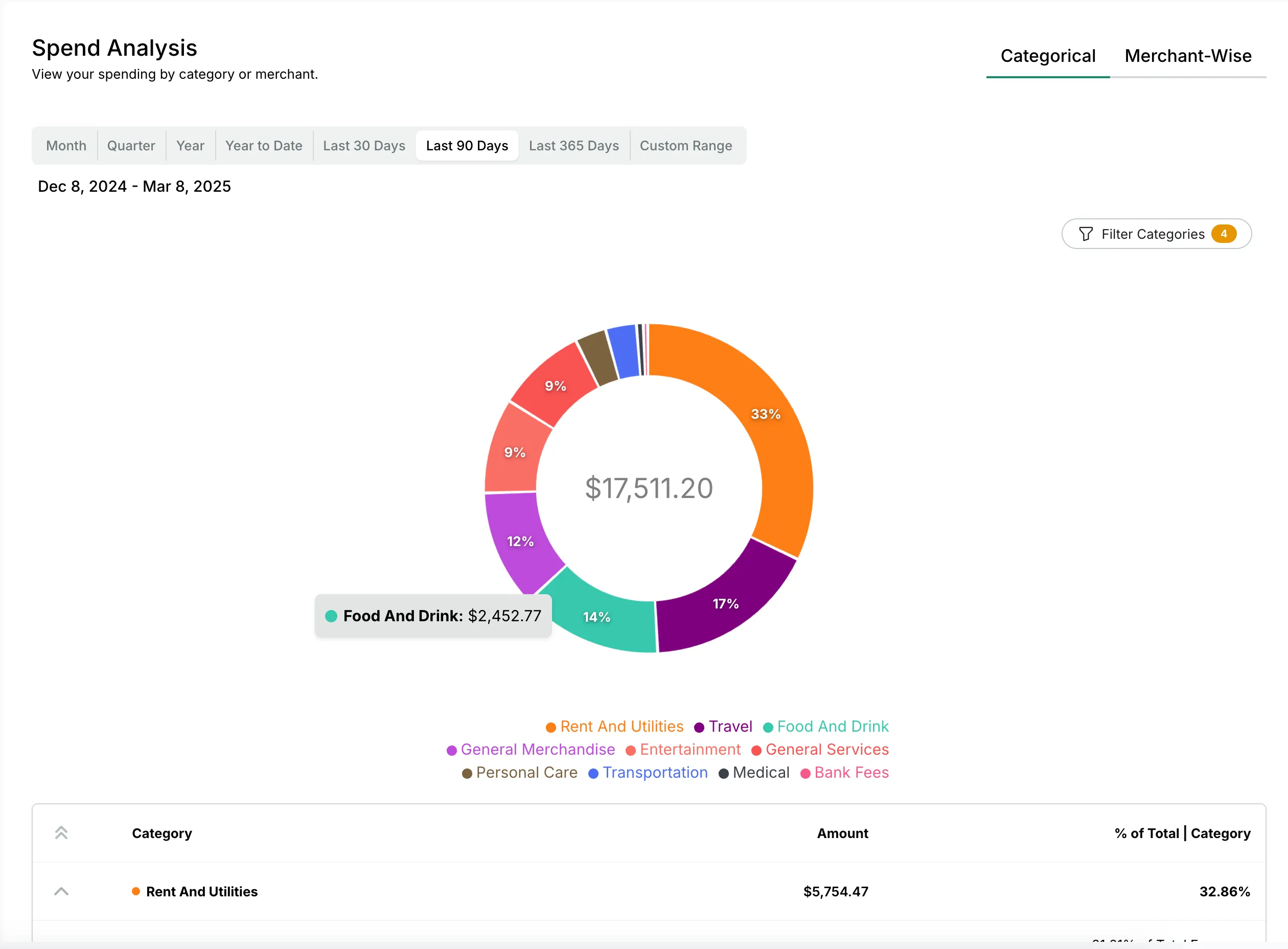Screen dimensions: 1288x949
Task: Click the Amount column header
Action: [x=842, y=833]
